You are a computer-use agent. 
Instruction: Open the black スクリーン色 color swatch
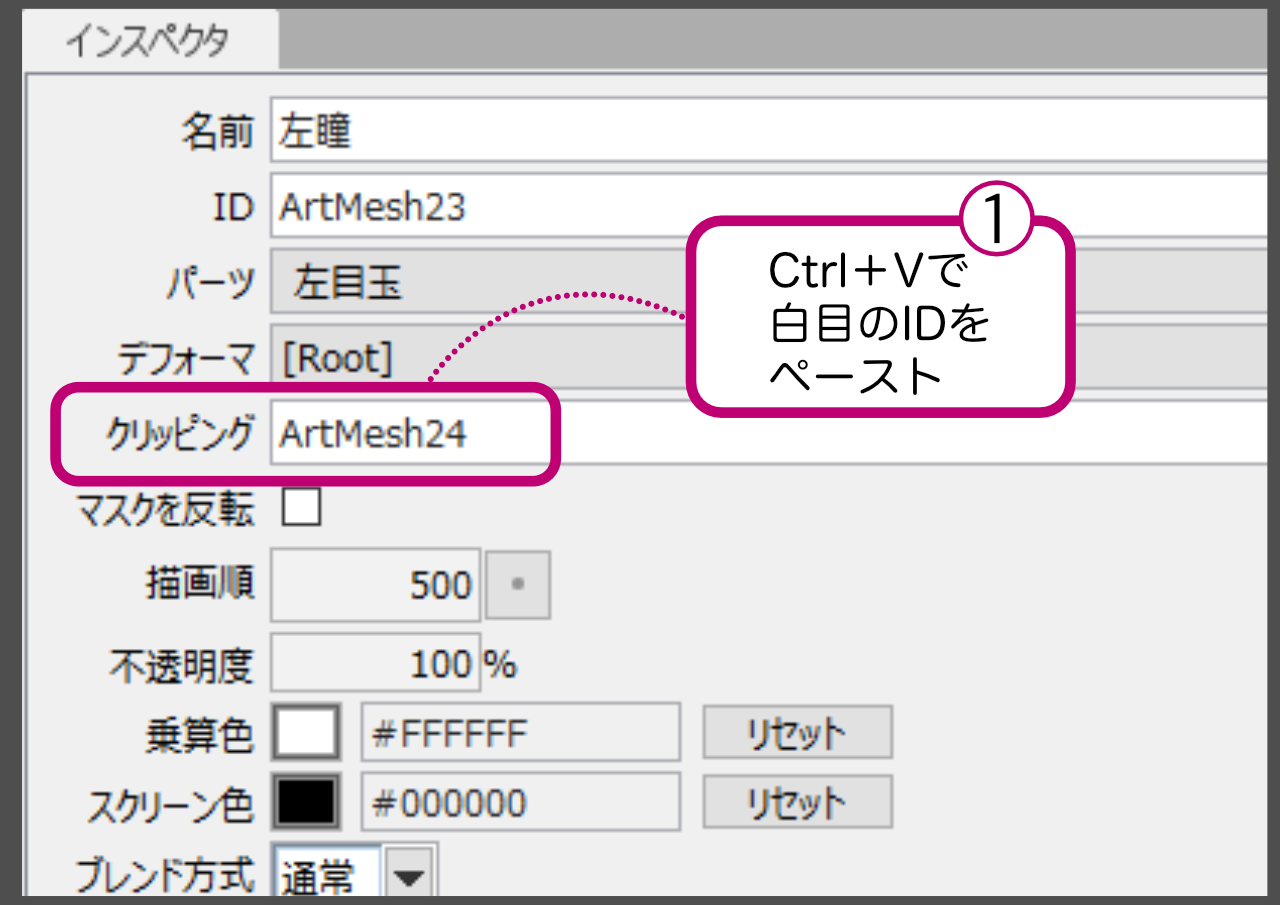coord(308,803)
